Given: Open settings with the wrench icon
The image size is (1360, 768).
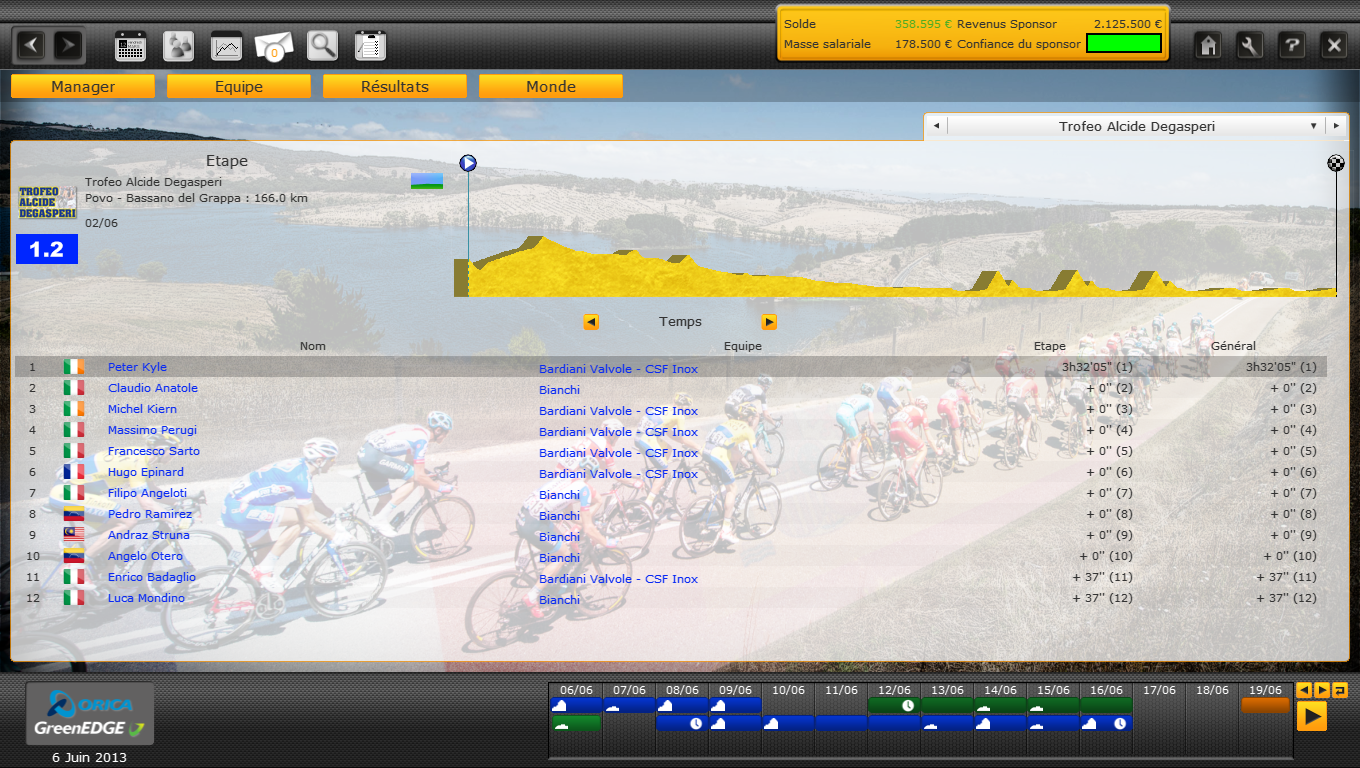Looking at the screenshot, I should point(1250,45).
